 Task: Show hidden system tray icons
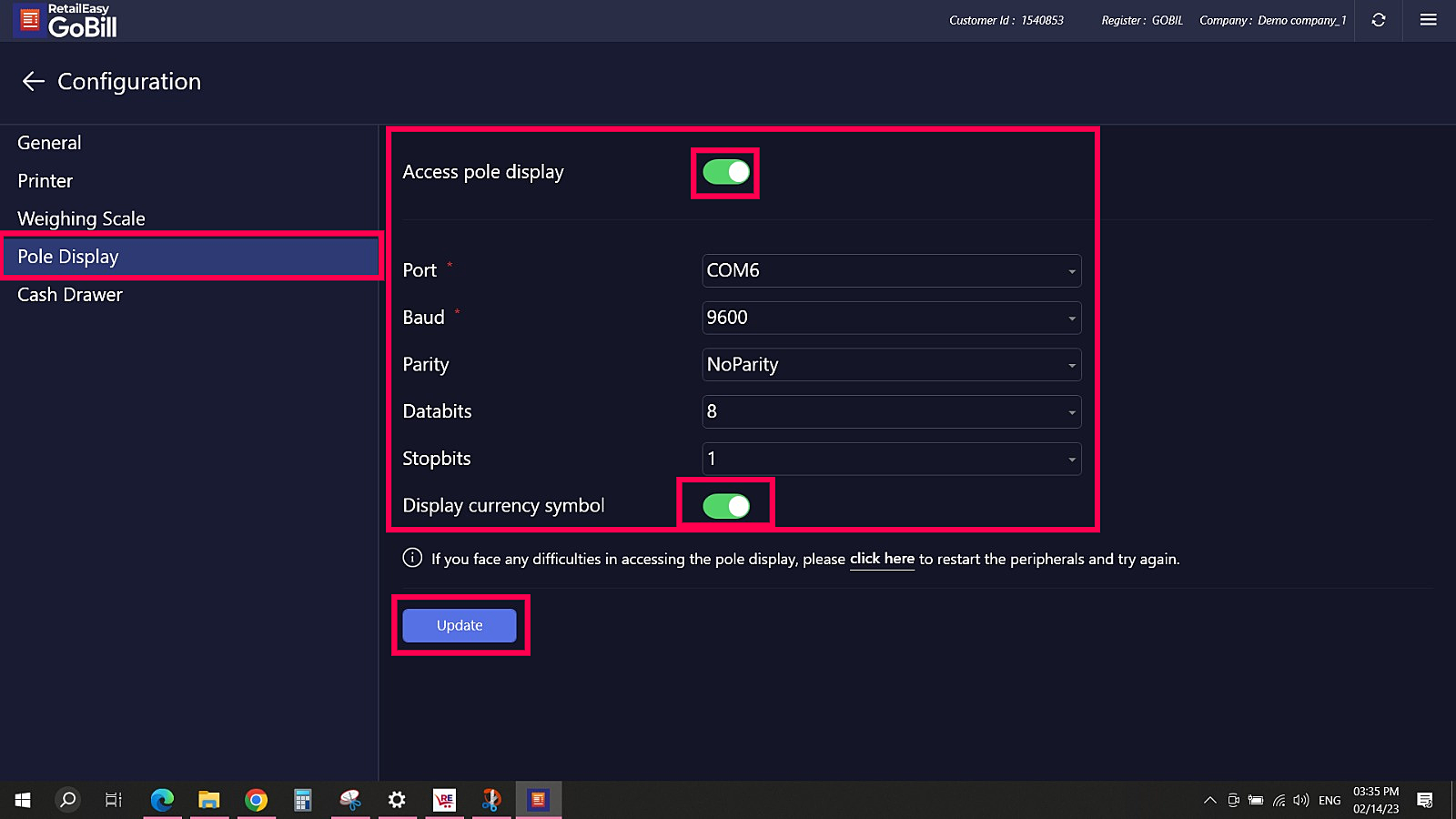1209,801
